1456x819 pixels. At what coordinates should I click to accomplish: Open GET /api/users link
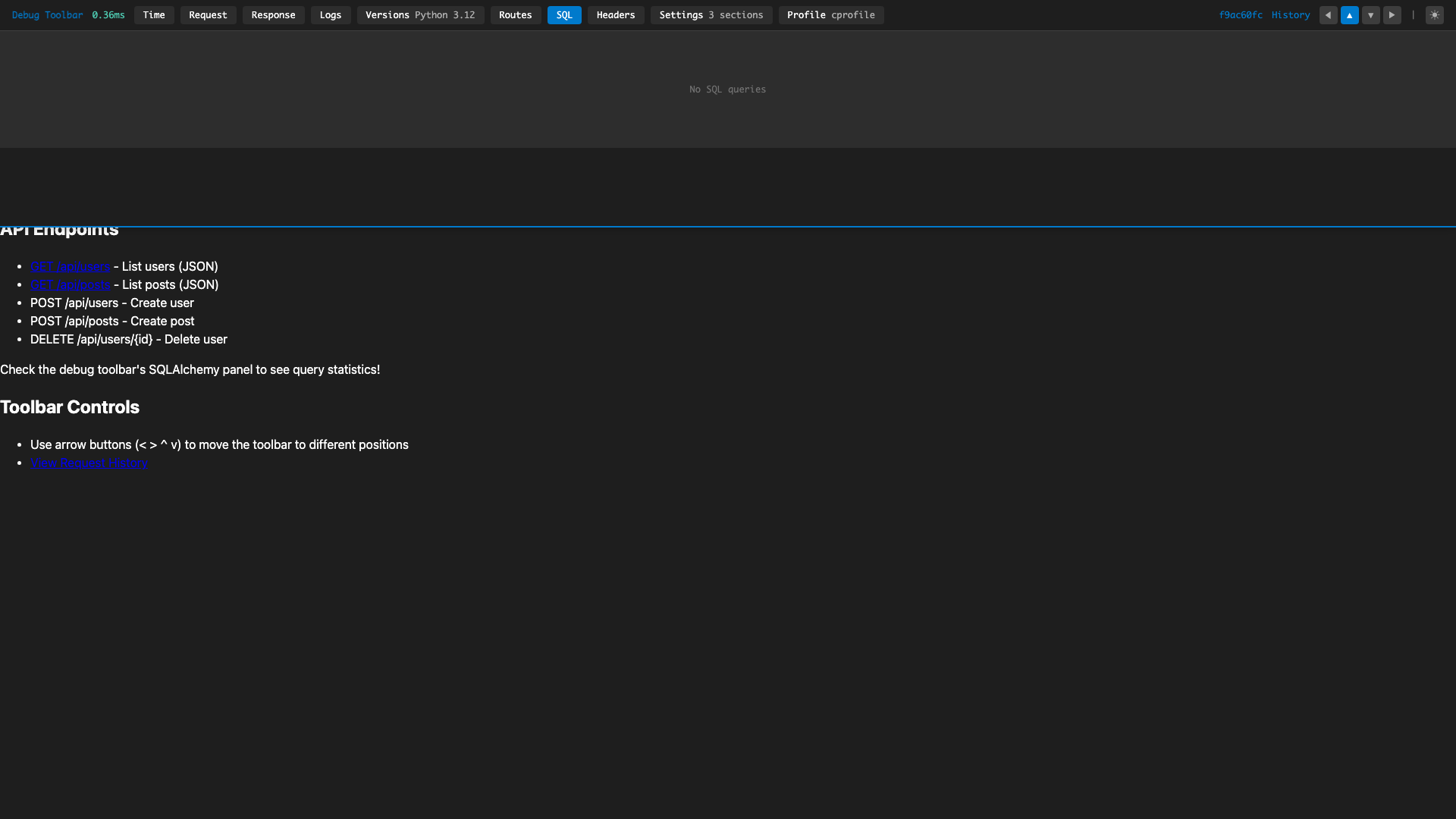click(71, 267)
